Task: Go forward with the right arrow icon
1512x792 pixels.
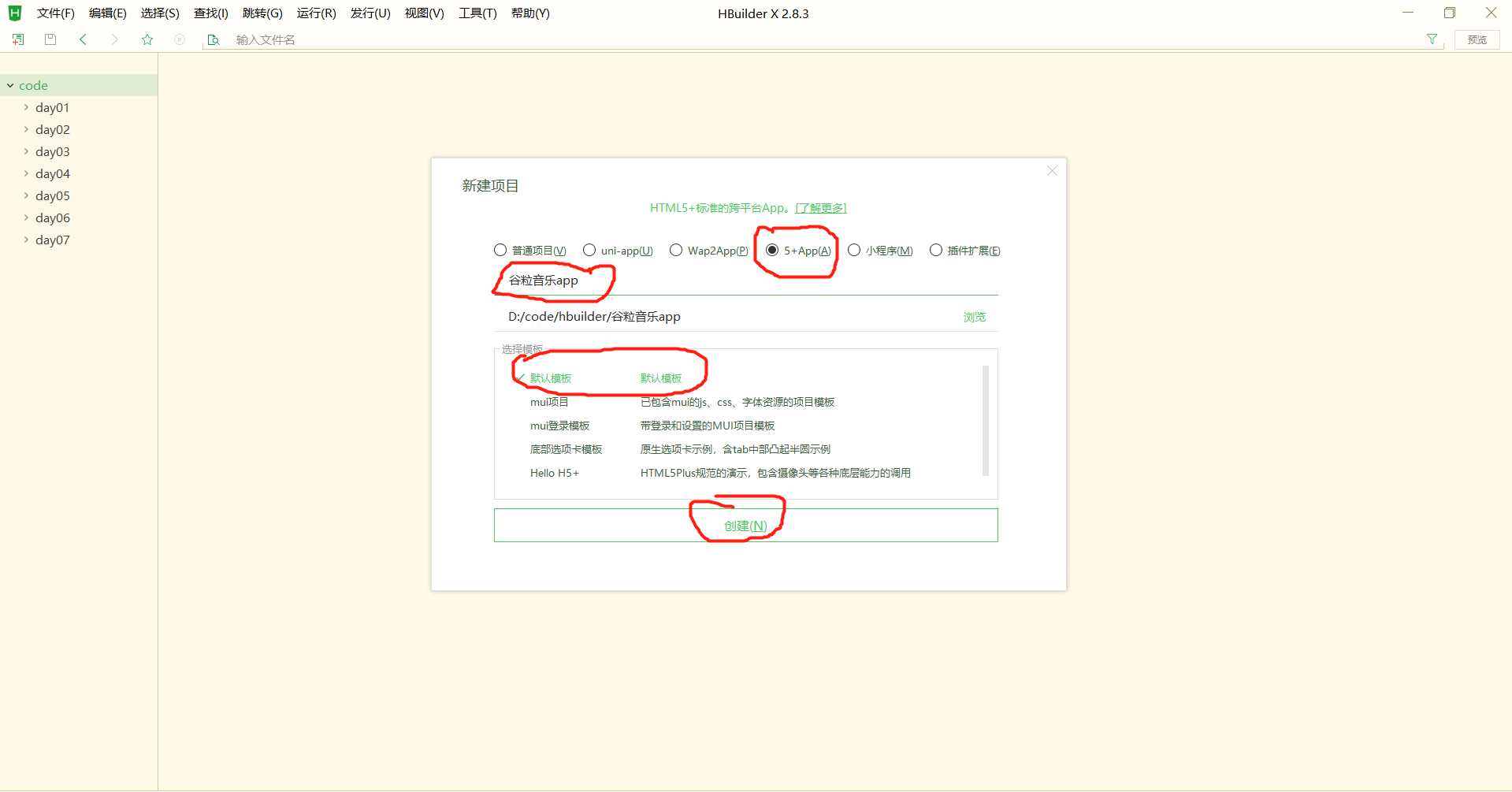Action: point(115,39)
